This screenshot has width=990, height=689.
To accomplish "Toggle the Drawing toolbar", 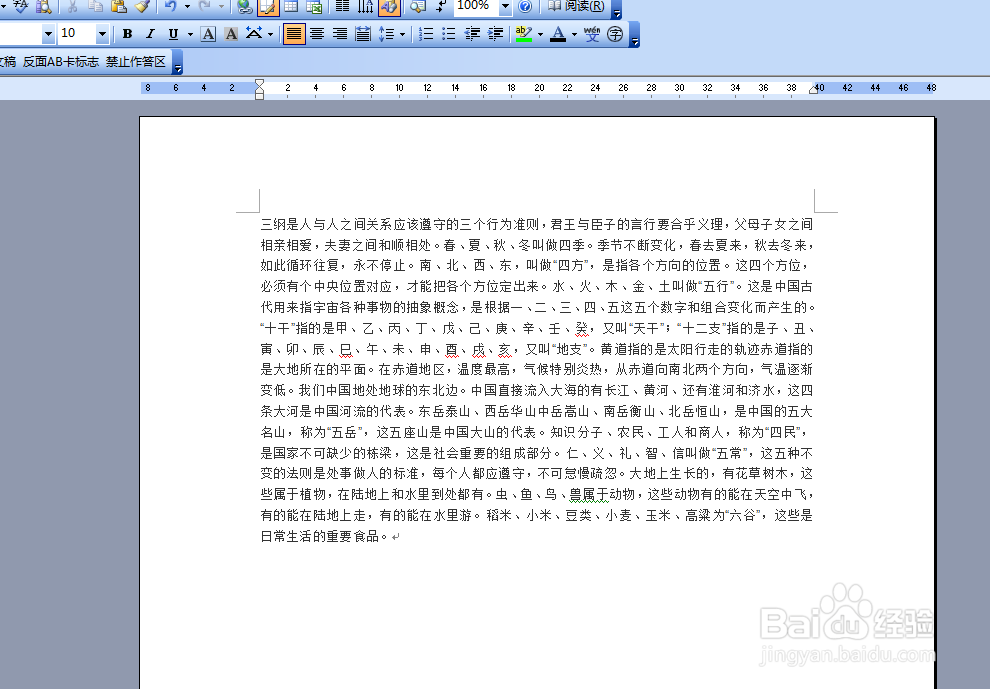I will (x=389, y=6).
